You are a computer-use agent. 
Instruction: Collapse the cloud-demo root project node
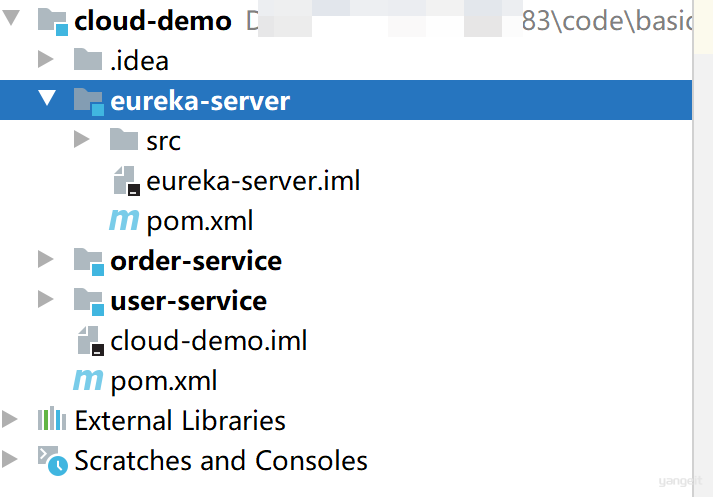[x=10, y=17]
